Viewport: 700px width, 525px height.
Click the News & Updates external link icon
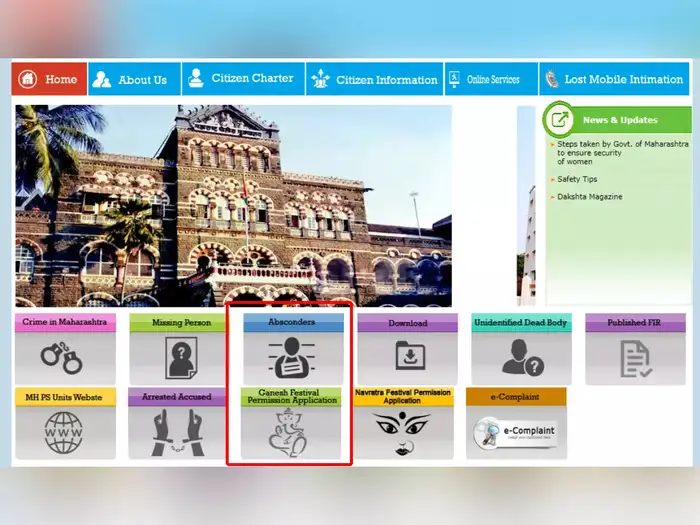pos(560,120)
